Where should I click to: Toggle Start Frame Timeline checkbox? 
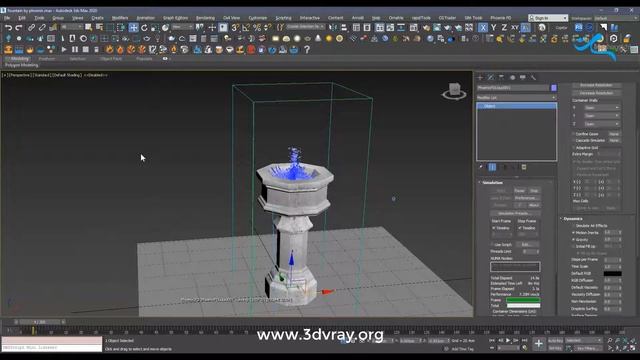click(493, 228)
